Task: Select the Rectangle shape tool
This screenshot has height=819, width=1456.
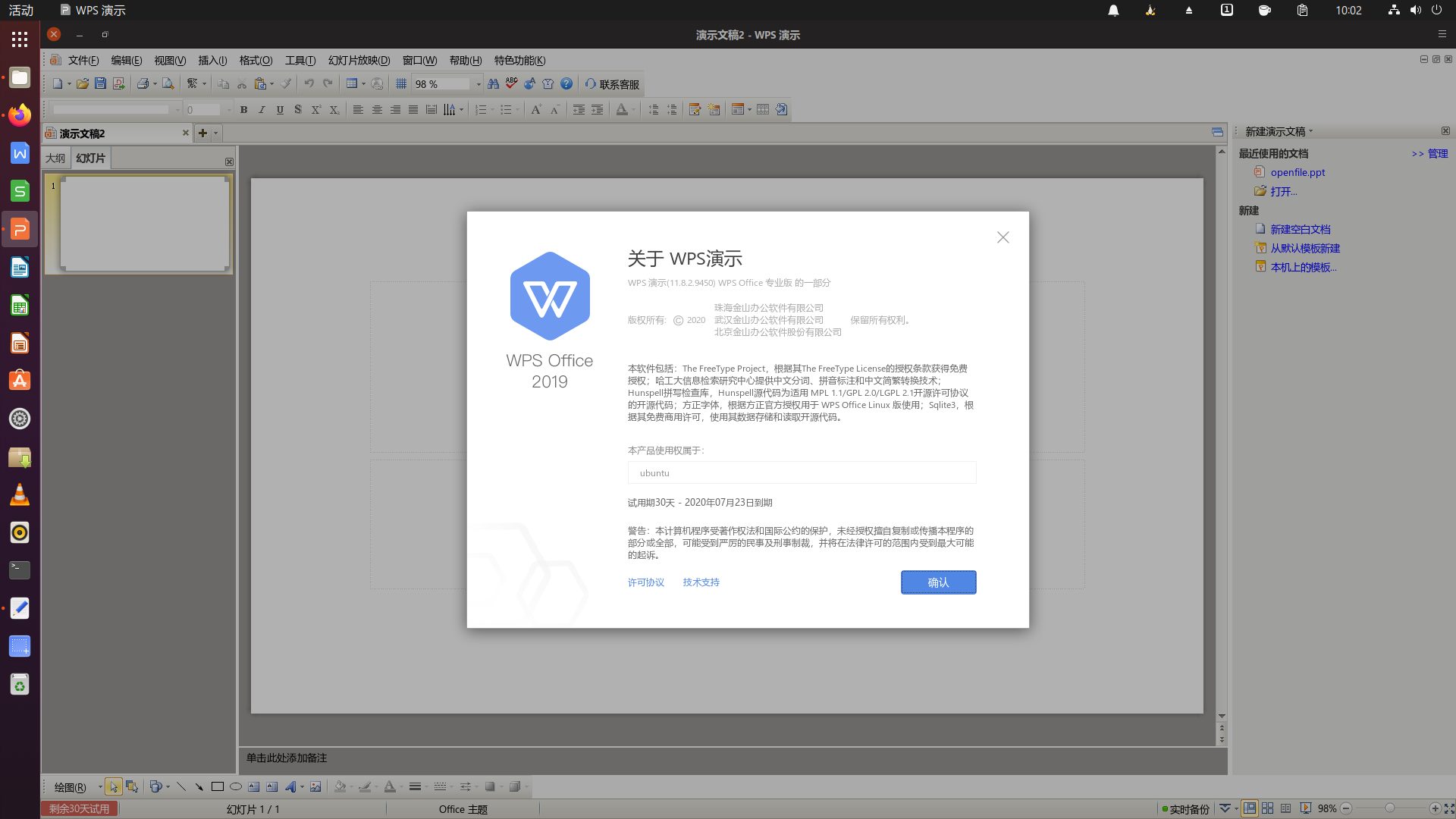Action: (x=218, y=787)
